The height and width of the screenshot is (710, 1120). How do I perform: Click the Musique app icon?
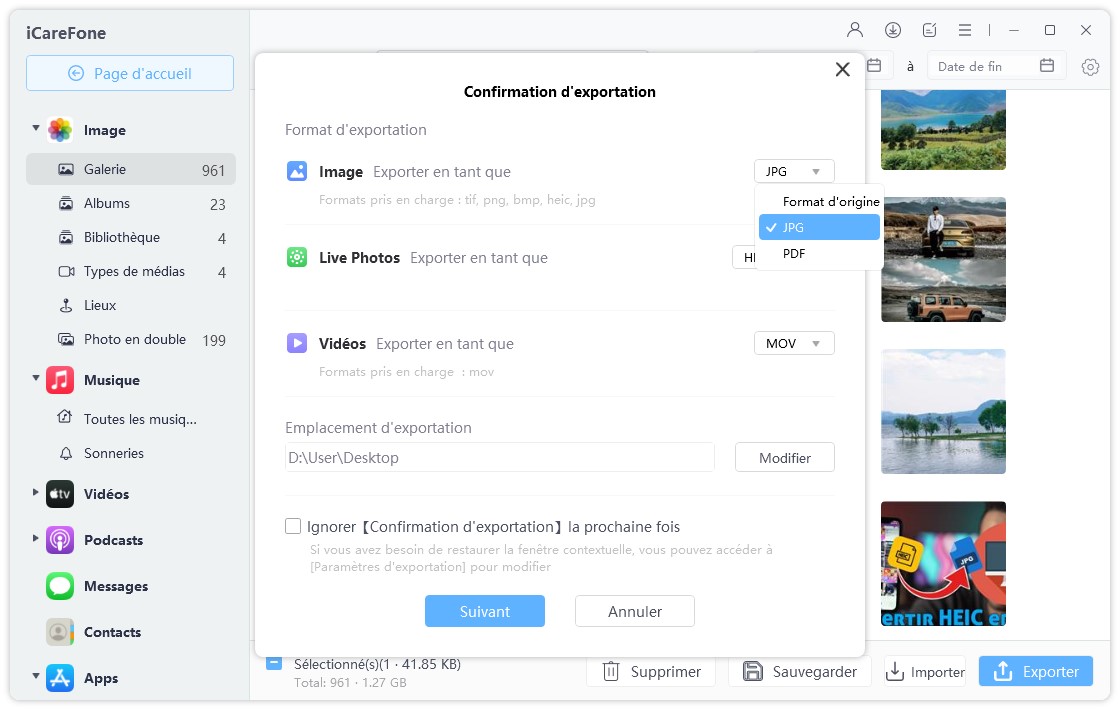click(x=60, y=380)
